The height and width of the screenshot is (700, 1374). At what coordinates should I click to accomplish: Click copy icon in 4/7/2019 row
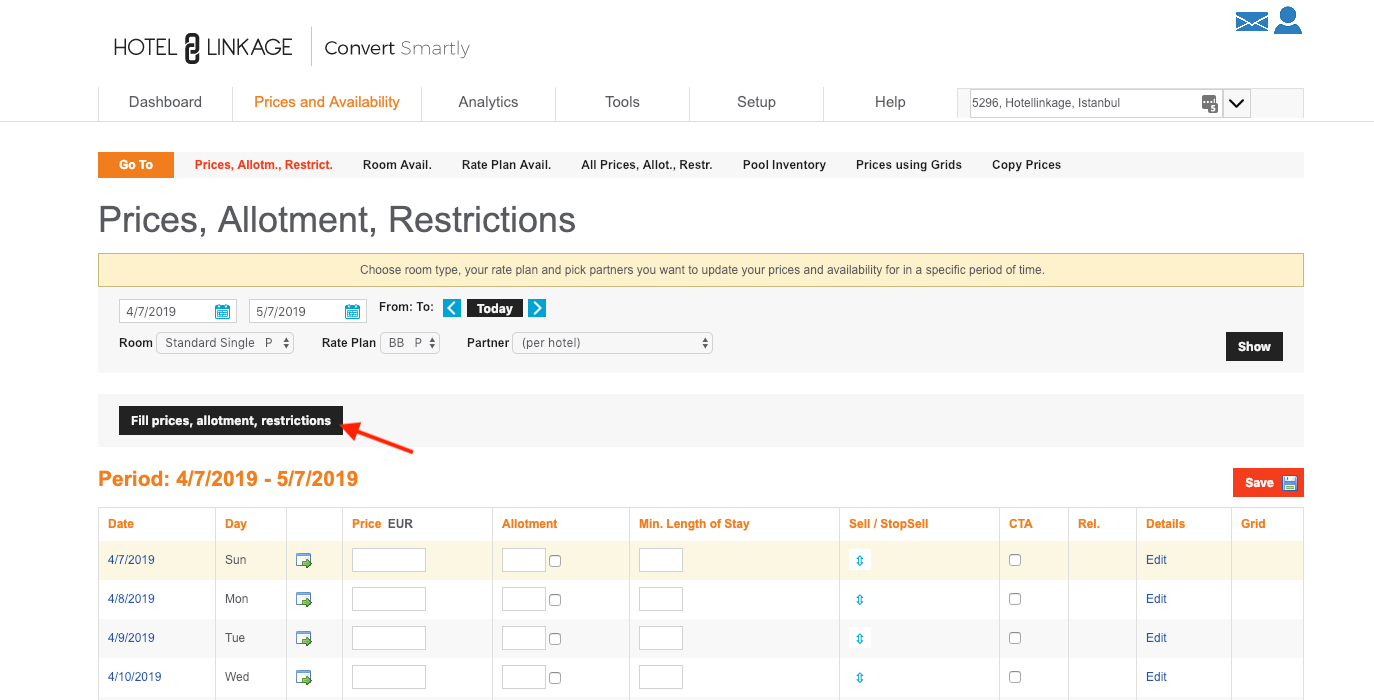click(x=304, y=561)
